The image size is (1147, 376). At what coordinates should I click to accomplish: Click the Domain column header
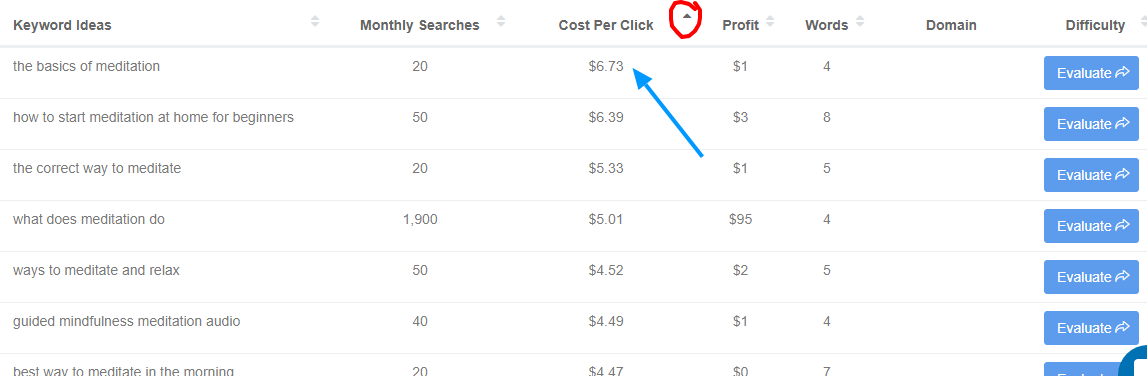[951, 26]
